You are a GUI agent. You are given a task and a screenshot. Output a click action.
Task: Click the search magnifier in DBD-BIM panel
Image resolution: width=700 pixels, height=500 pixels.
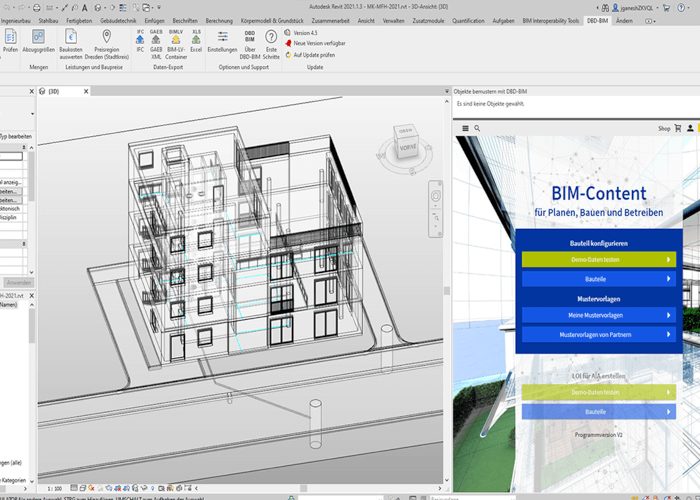477,128
